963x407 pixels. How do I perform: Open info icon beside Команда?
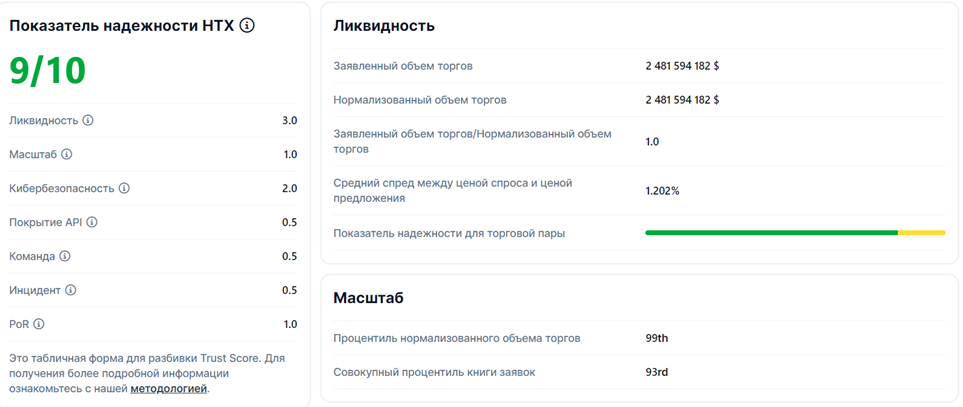click(65, 256)
